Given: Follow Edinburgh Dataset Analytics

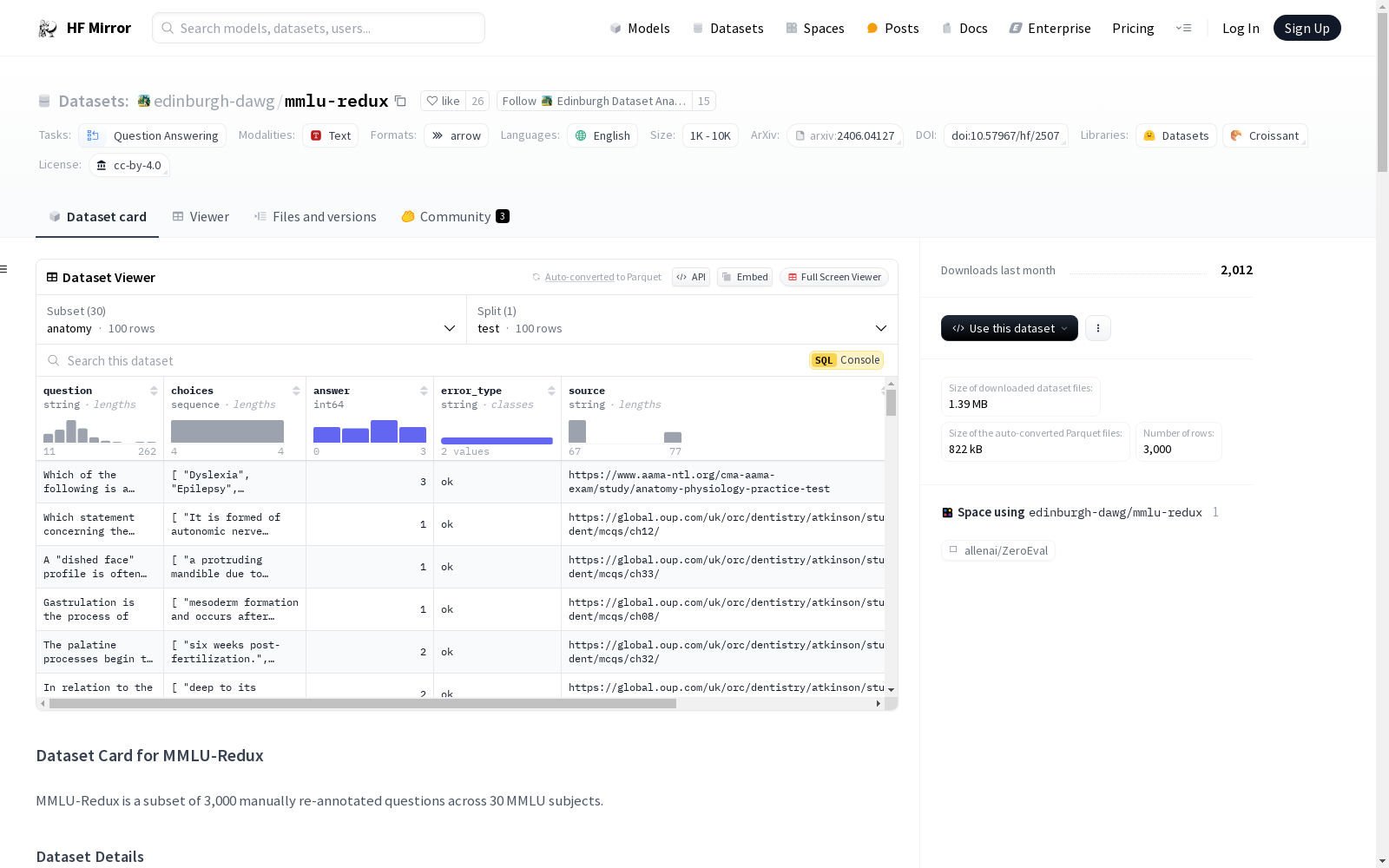Looking at the screenshot, I should (x=594, y=101).
